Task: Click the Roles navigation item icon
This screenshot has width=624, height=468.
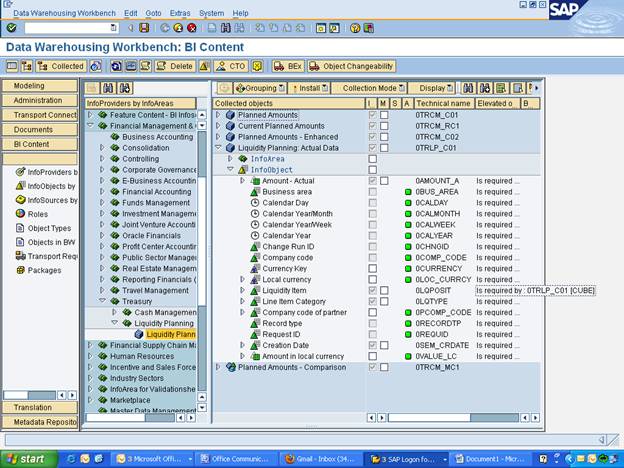Action: 20,214
